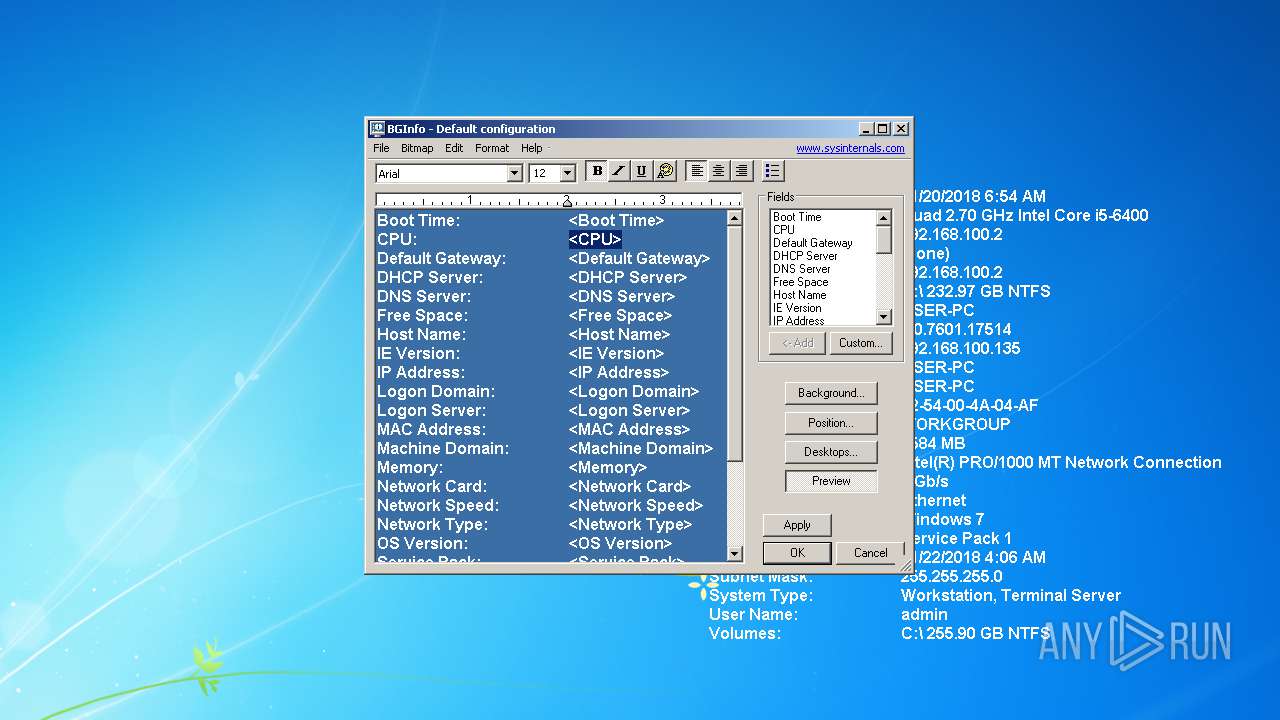Open the Help menu
Screen dimensions: 1280x720
click(531, 148)
